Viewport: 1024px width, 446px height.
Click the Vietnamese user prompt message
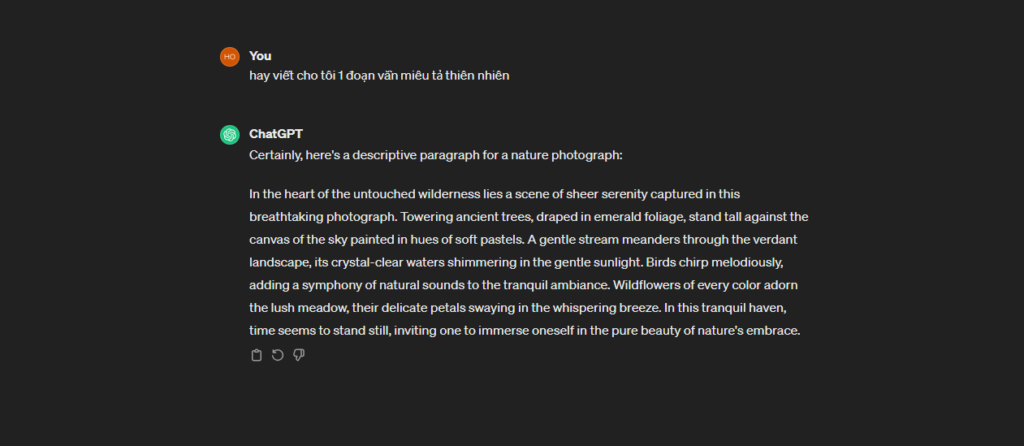tap(380, 76)
